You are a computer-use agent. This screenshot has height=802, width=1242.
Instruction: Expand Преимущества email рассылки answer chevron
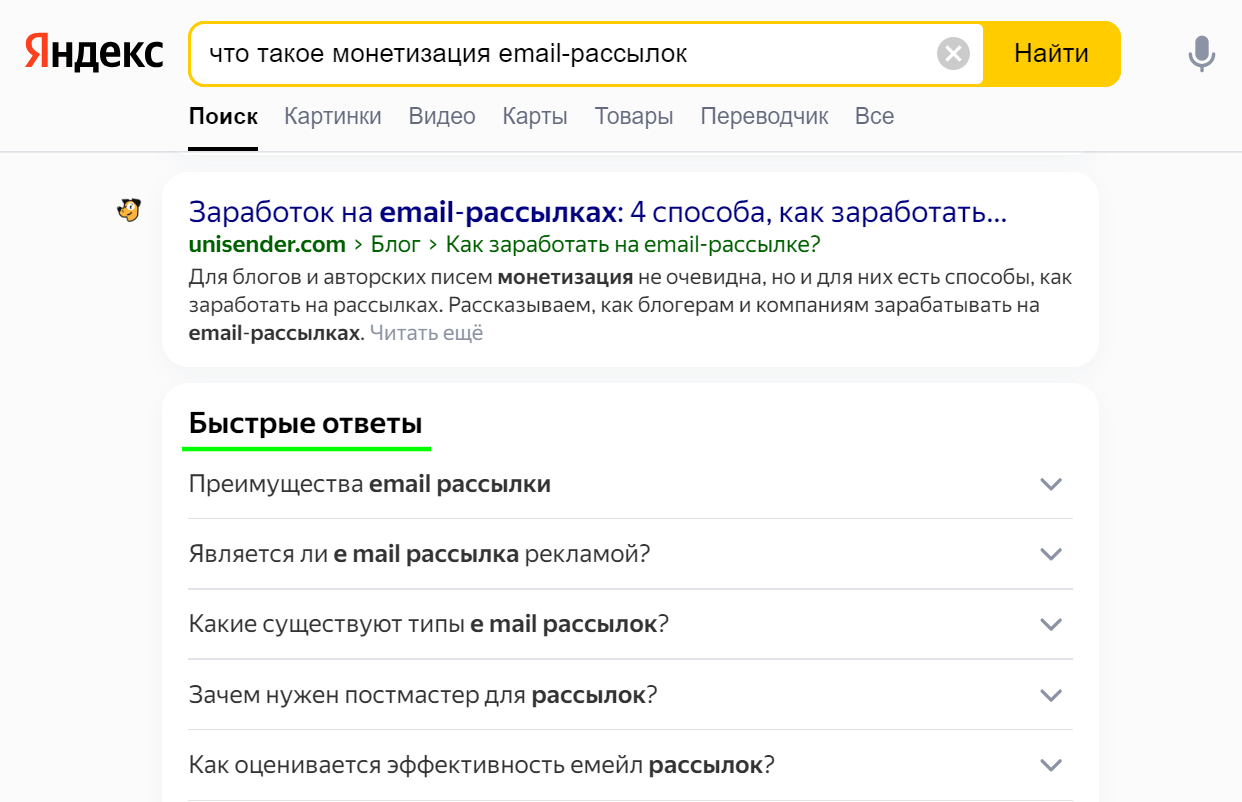click(1050, 484)
